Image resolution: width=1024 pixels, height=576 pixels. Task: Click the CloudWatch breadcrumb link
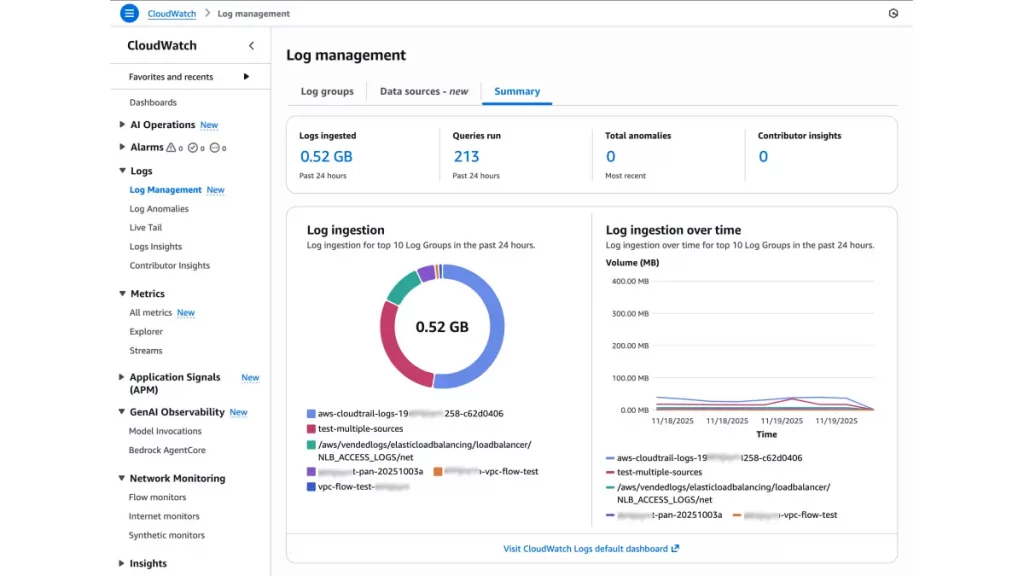point(172,14)
